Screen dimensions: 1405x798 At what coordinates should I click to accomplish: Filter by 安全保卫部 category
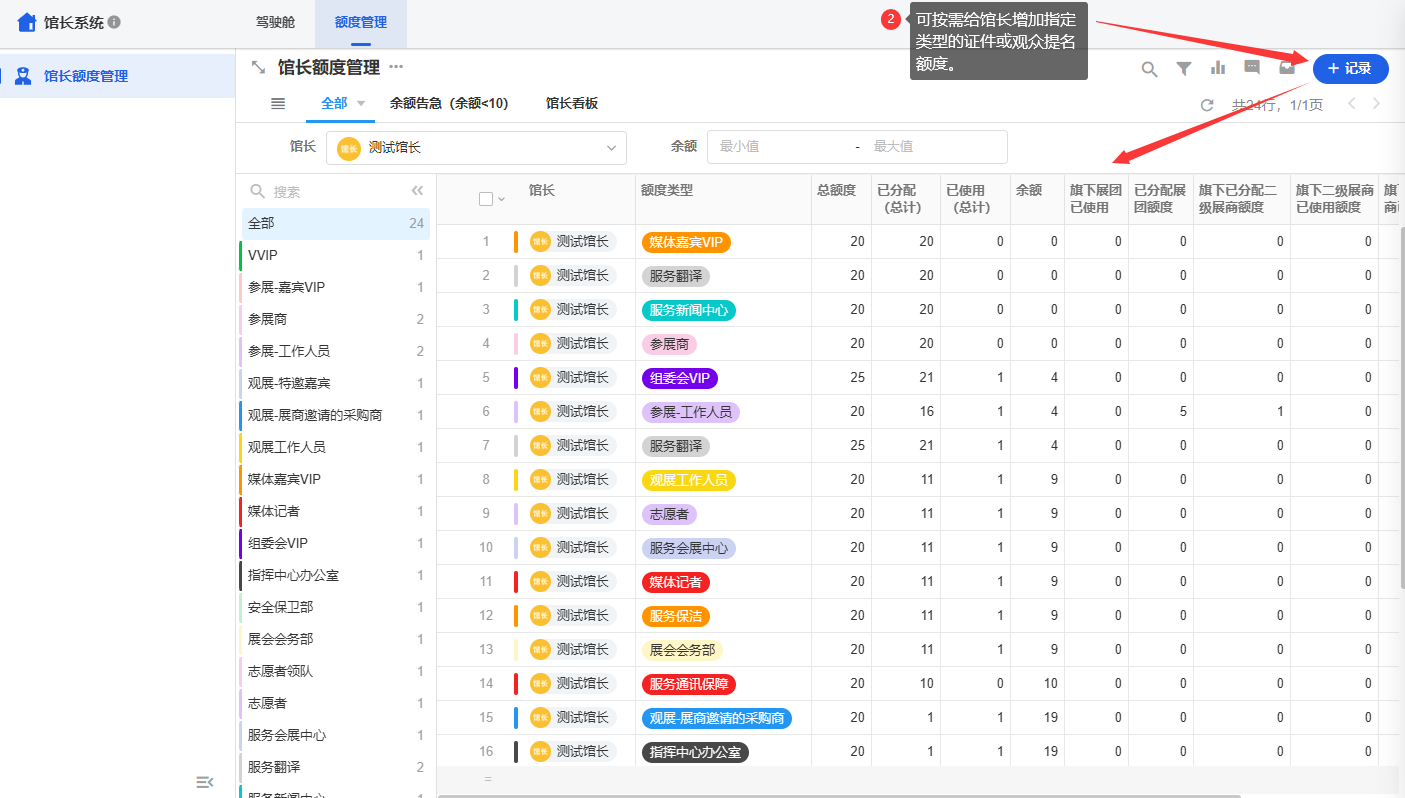[x=336, y=607]
